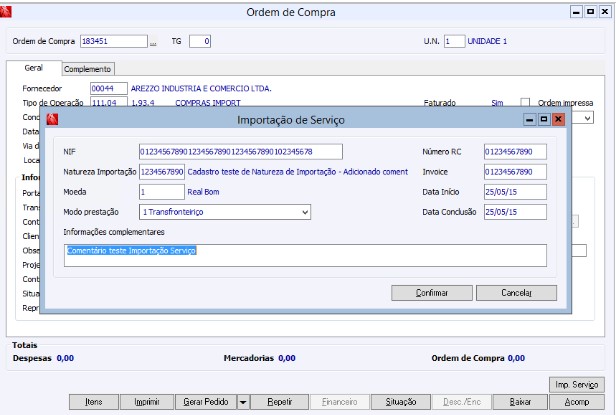This screenshot has width=616, height=415.
Task: Open lookup ellipsis next to Ordem de Compra number
Action: [153, 42]
